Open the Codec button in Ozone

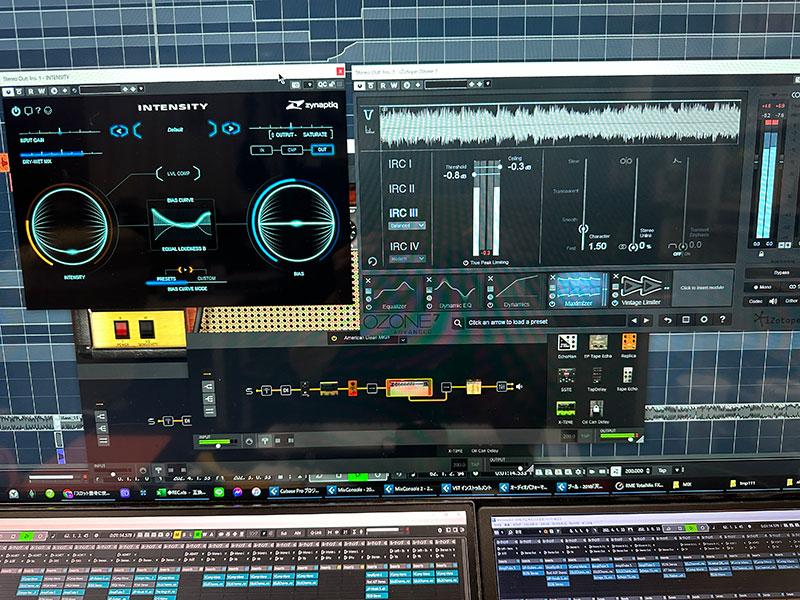pyautogui.click(x=756, y=301)
